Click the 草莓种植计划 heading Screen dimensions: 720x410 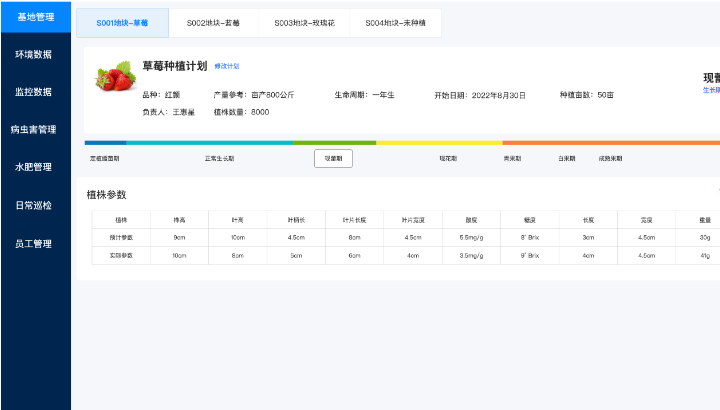[175, 66]
